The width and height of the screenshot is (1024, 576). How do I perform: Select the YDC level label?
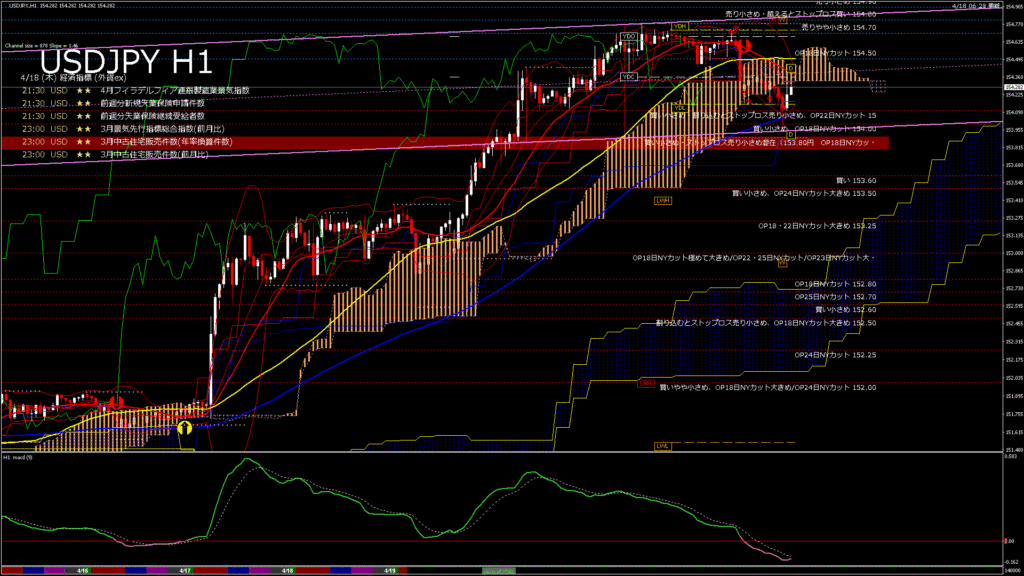coord(629,76)
